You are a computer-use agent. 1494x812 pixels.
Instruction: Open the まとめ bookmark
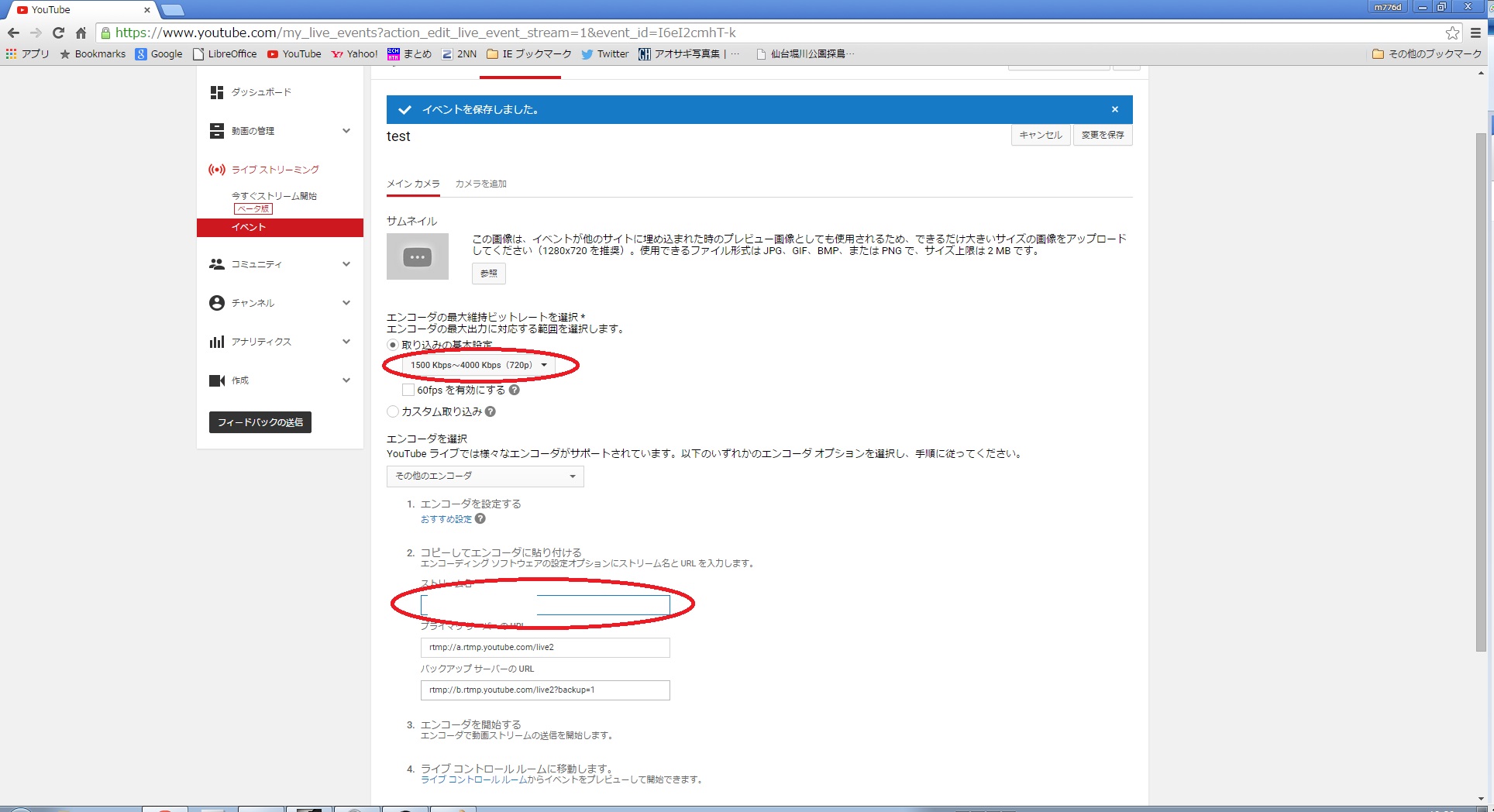point(409,53)
